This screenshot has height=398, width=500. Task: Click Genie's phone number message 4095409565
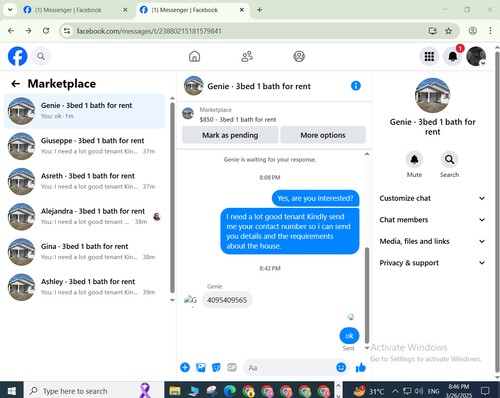(x=227, y=300)
